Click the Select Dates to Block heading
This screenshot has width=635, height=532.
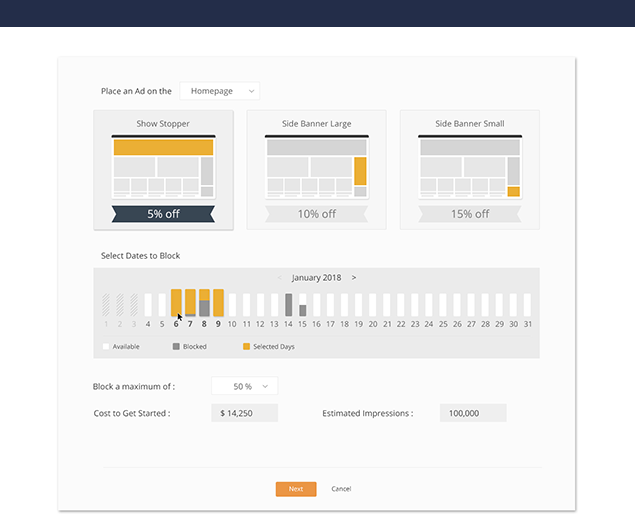point(141,256)
